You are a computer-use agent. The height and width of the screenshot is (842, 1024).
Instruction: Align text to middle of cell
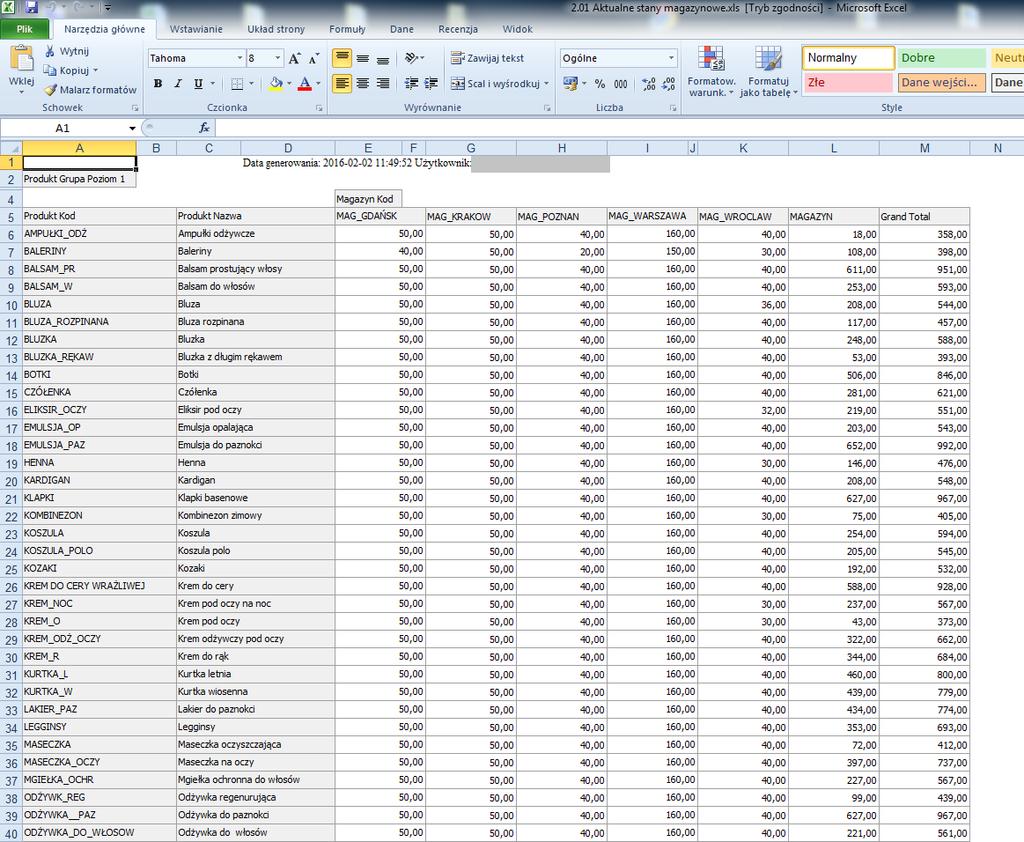coord(362,58)
